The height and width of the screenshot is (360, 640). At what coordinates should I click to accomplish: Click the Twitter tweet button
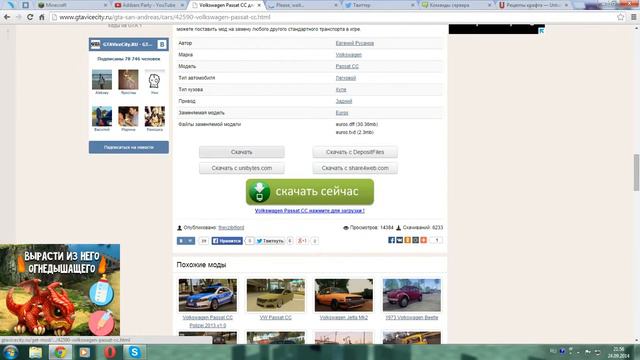(x=269, y=241)
